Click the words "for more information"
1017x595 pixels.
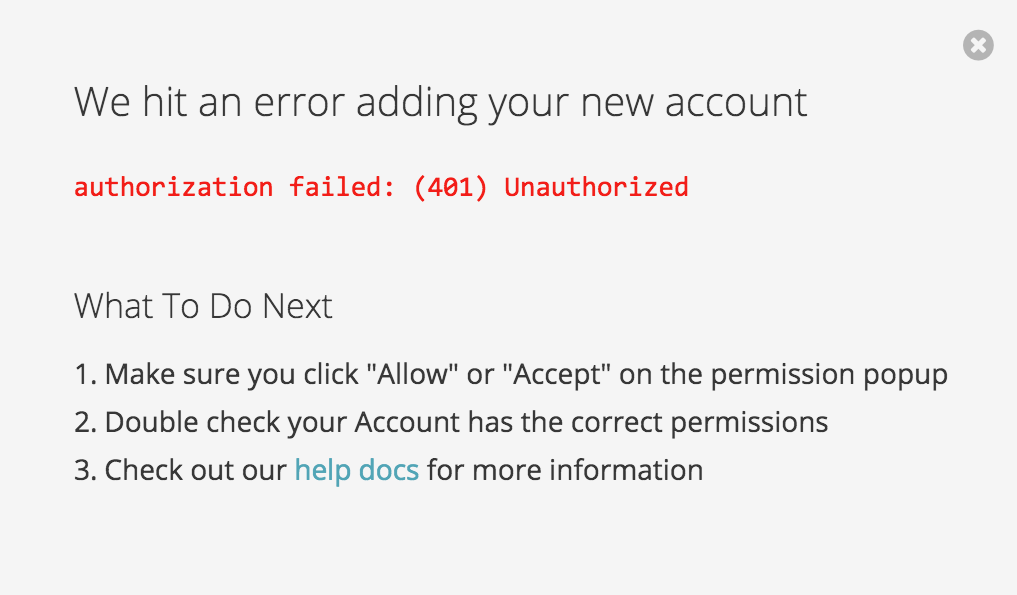coord(565,470)
